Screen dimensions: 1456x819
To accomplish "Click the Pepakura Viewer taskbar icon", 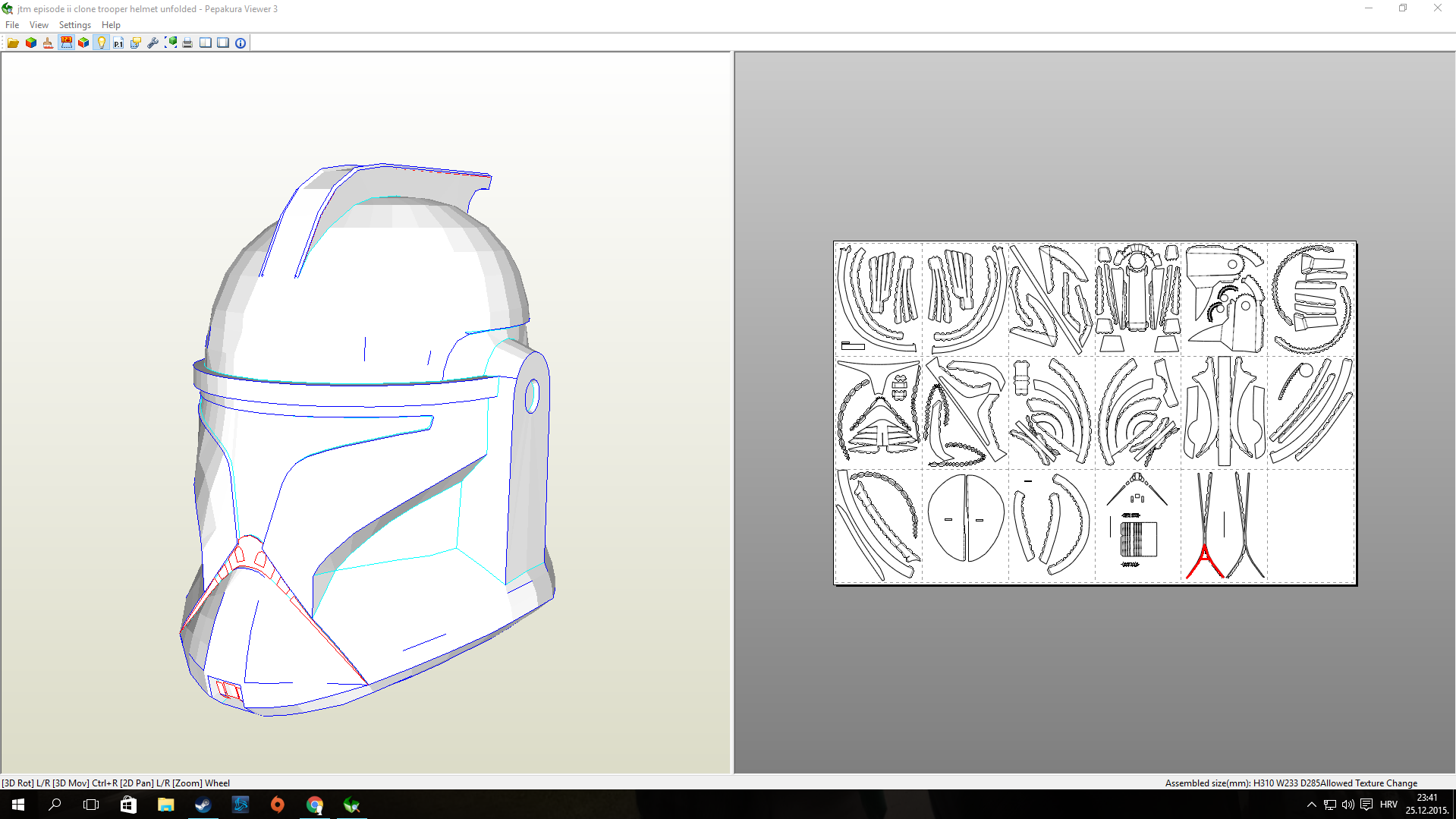I will [x=351, y=805].
